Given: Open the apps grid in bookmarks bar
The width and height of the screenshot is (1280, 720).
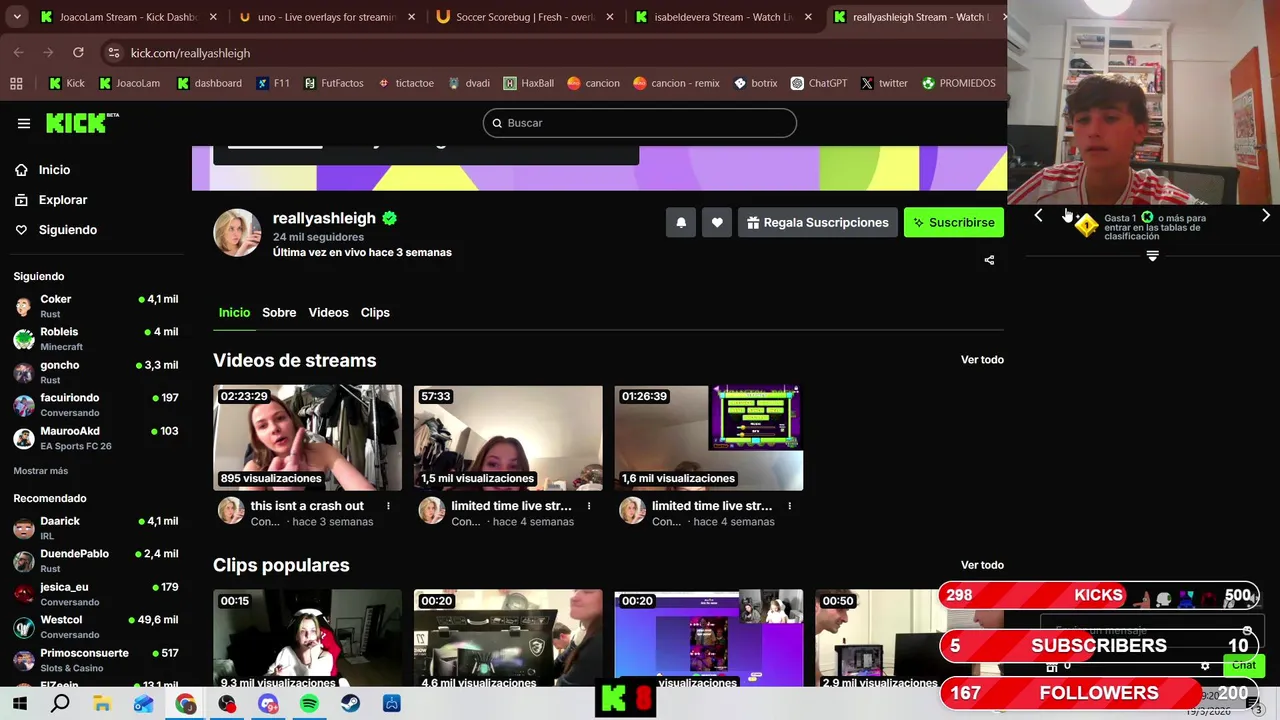Looking at the screenshot, I should pyautogui.click(x=16, y=83).
